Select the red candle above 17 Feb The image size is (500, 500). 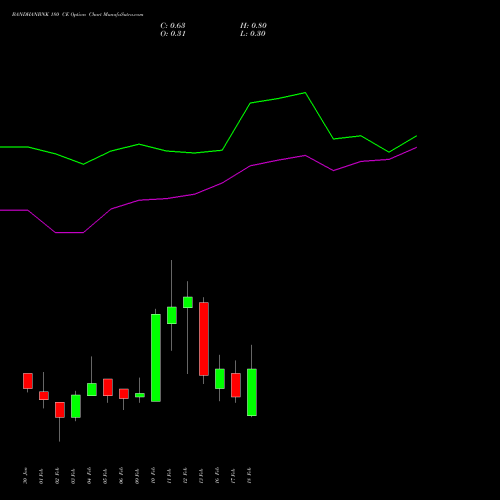(236, 385)
